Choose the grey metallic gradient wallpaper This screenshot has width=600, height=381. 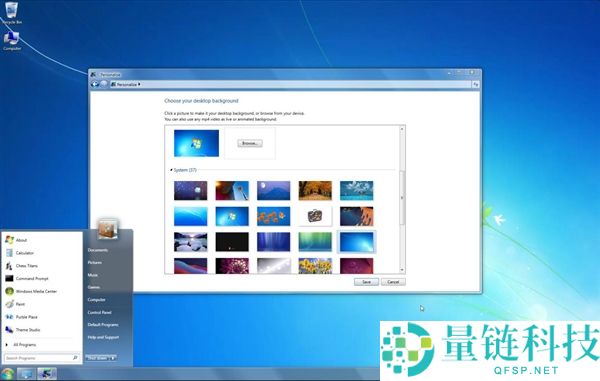(274, 266)
